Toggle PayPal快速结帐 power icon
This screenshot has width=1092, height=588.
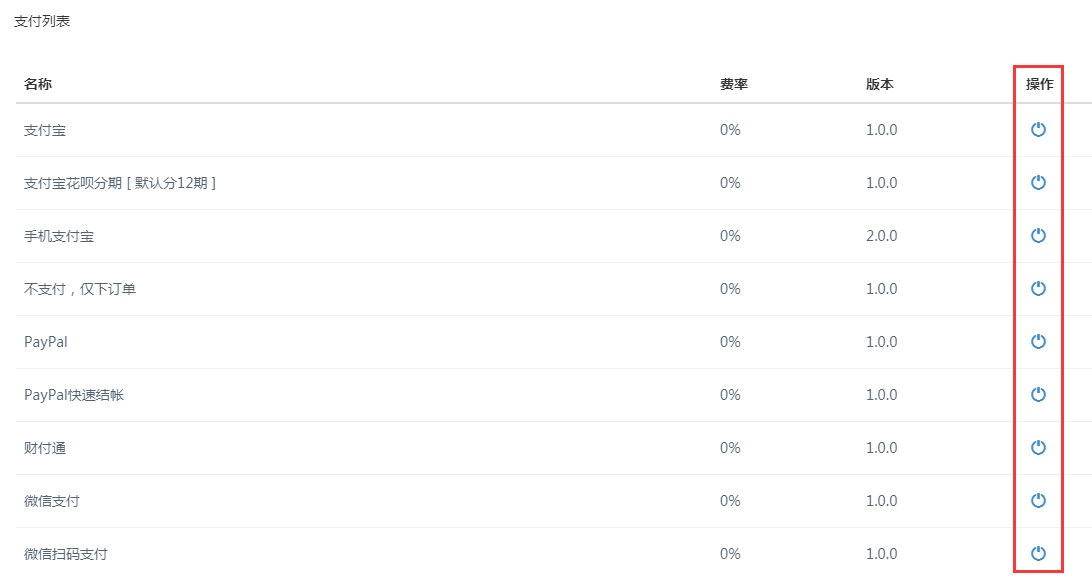pyautogui.click(x=1038, y=394)
